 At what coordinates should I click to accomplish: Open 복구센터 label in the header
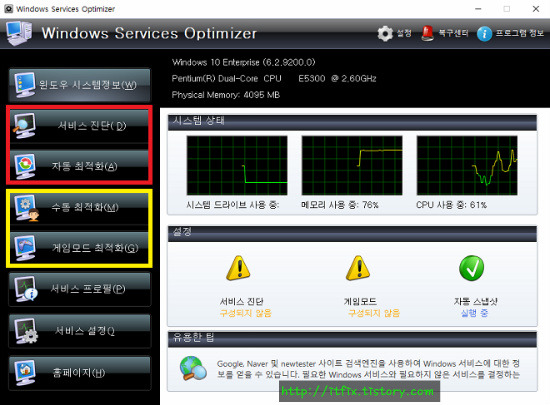(x=453, y=33)
